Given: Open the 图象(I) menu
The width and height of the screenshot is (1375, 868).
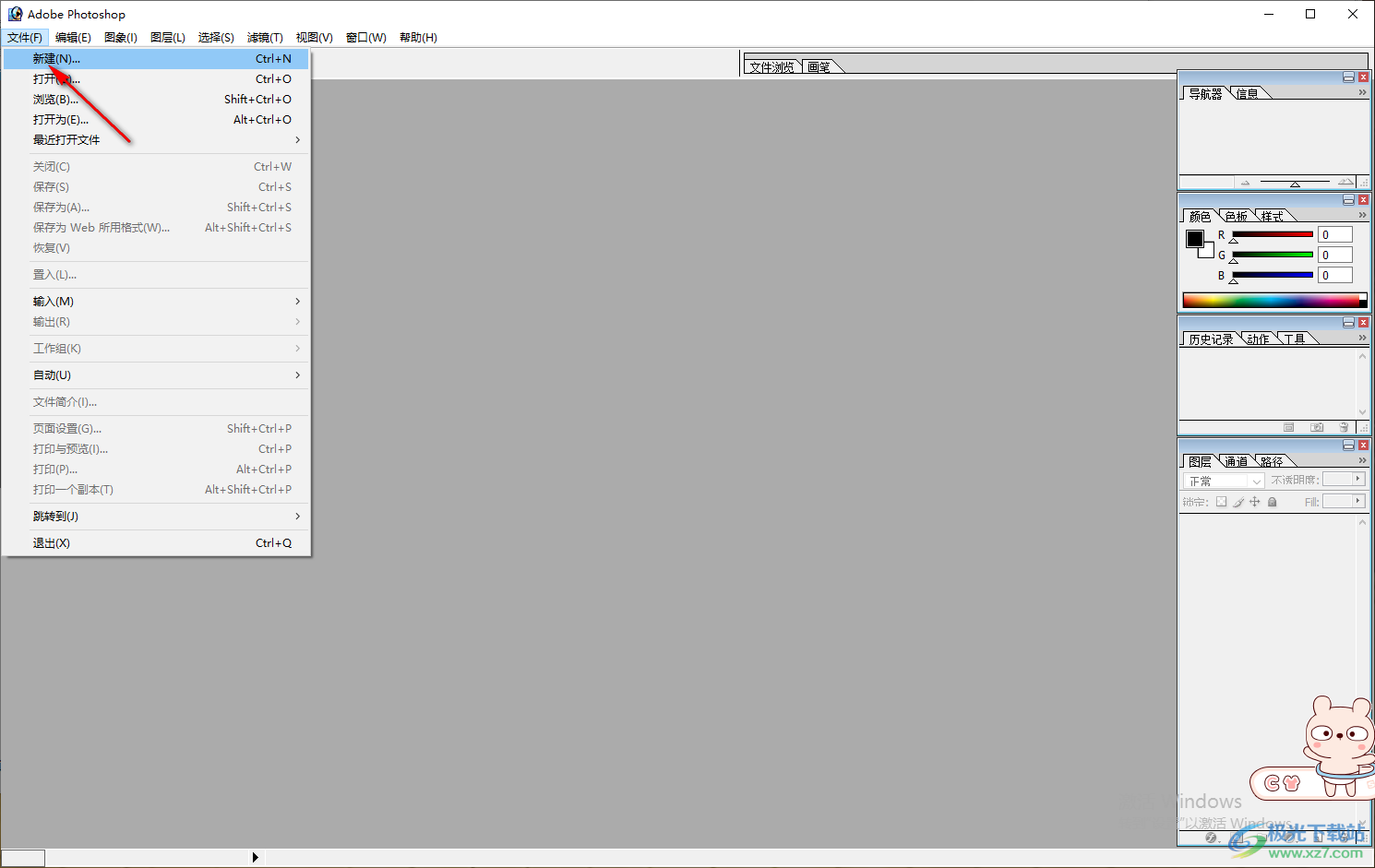Looking at the screenshot, I should tap(121, 38).
